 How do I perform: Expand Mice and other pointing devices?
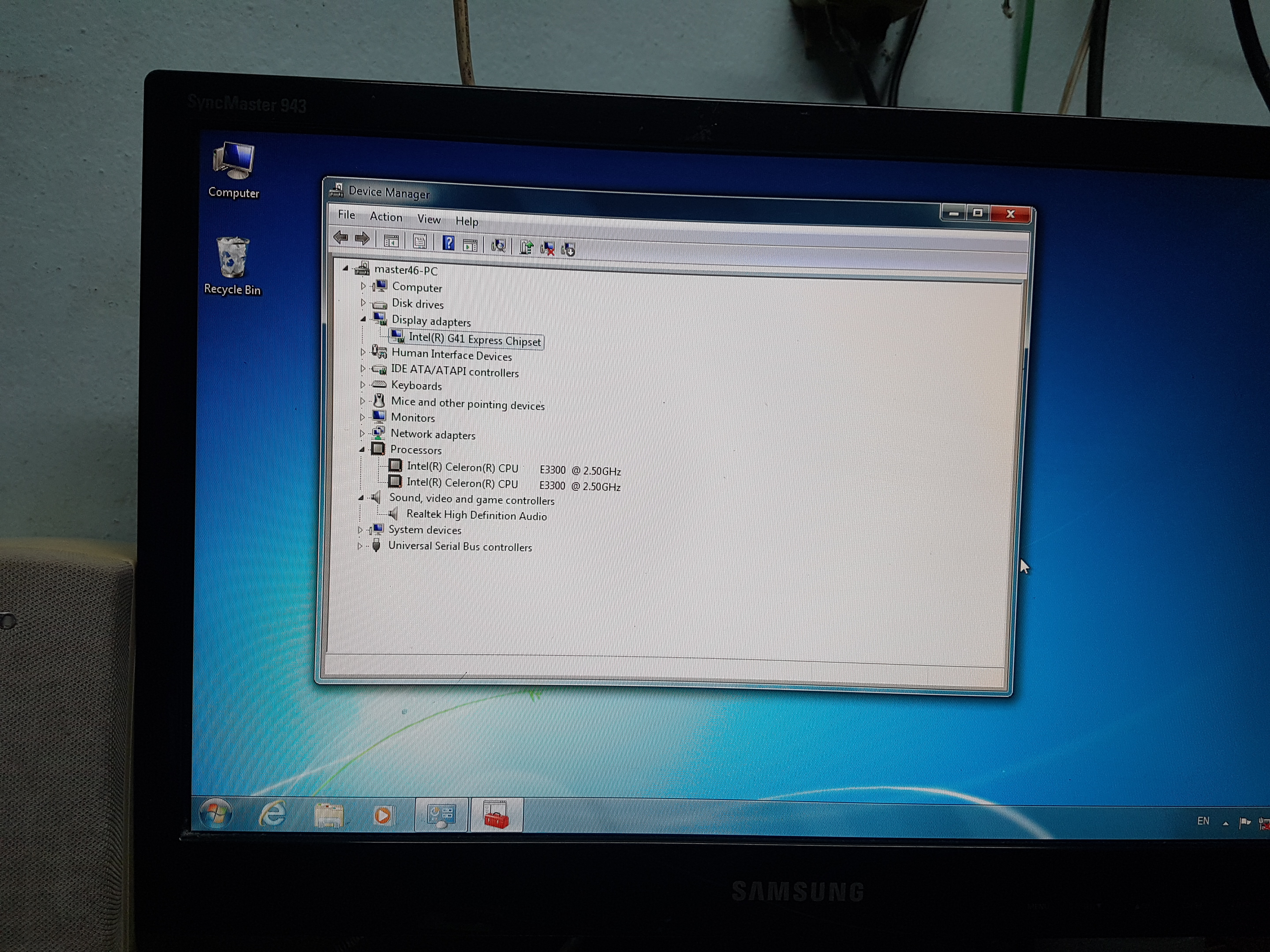pyautogui.click(x=362, y=401)
